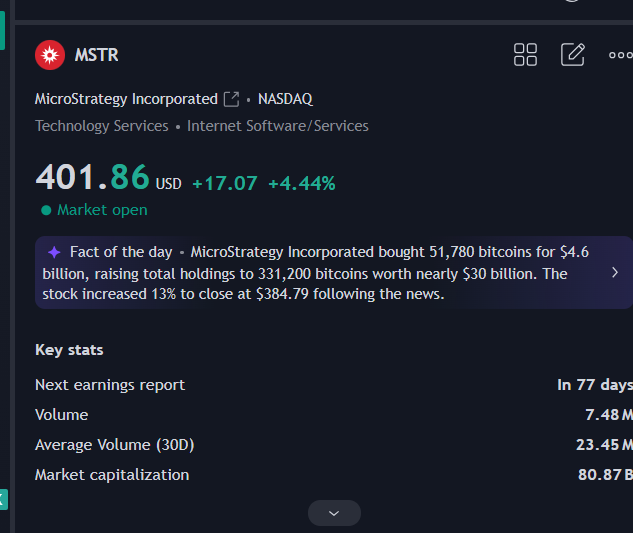Open the Technology Services sector link
The image size is (633, 533).
pyautogui.click(x=102, y=126)
